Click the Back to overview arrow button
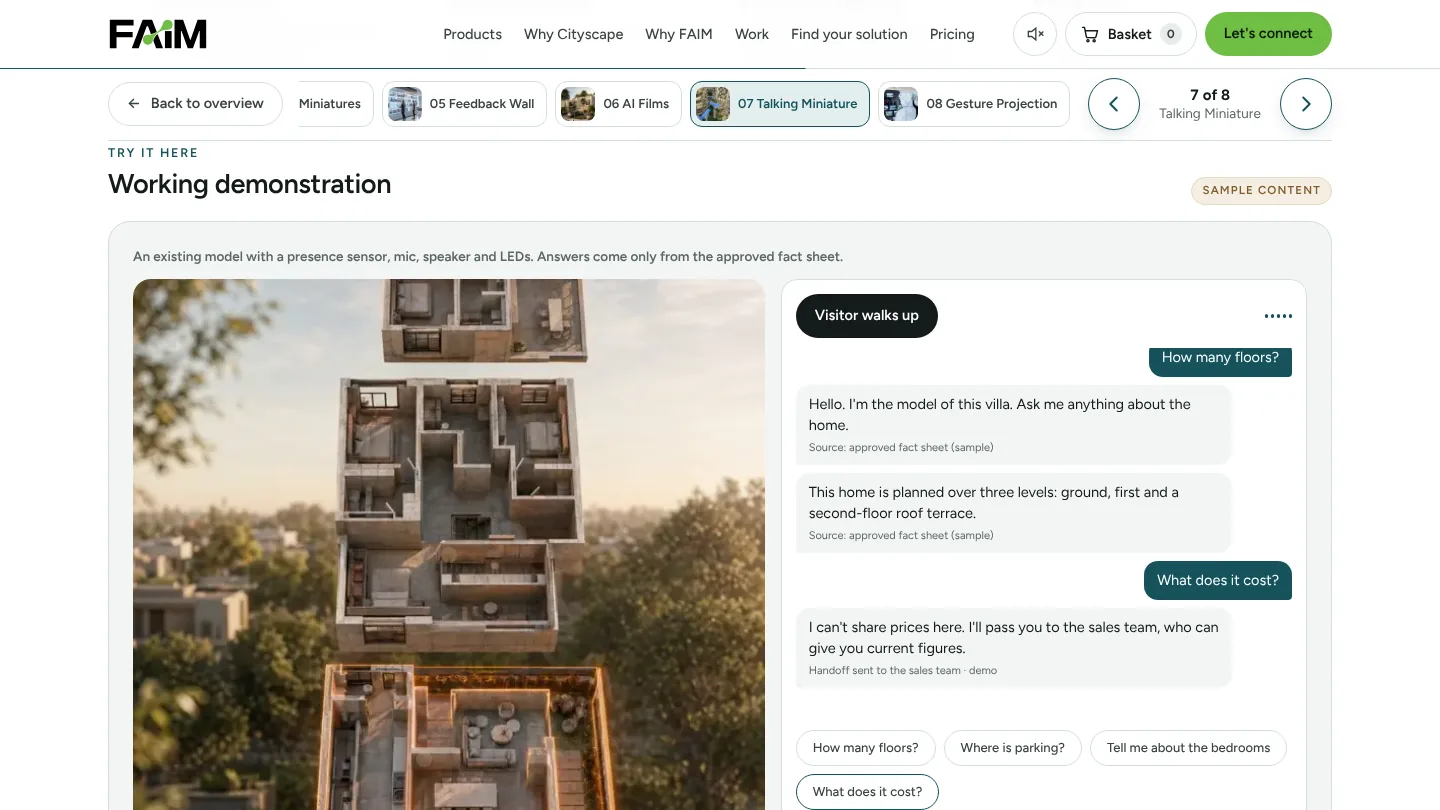This screenshot has height=810, width=1440. point(195,104)
